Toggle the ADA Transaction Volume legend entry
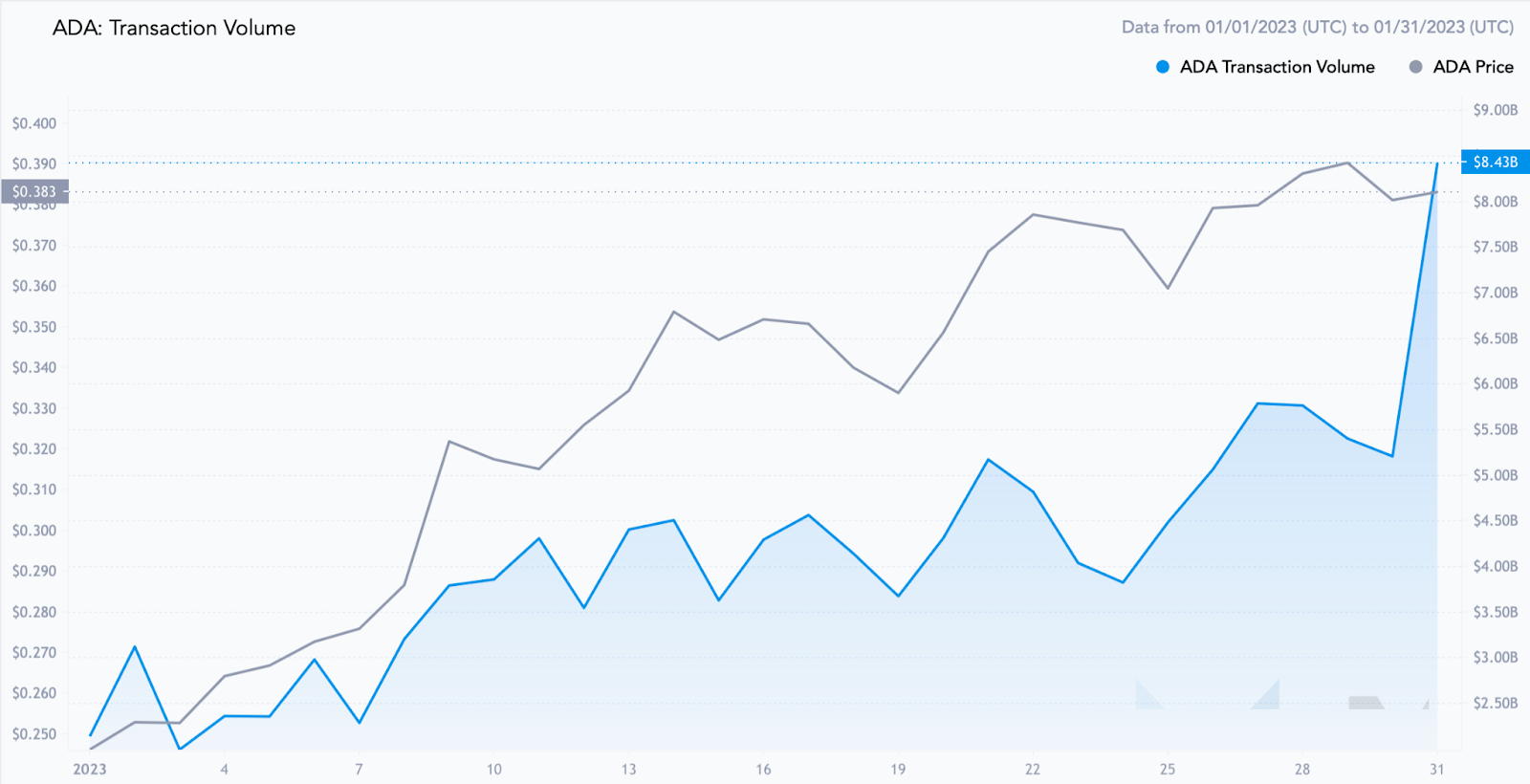 pyautogui.click(x=1265, y=67)
